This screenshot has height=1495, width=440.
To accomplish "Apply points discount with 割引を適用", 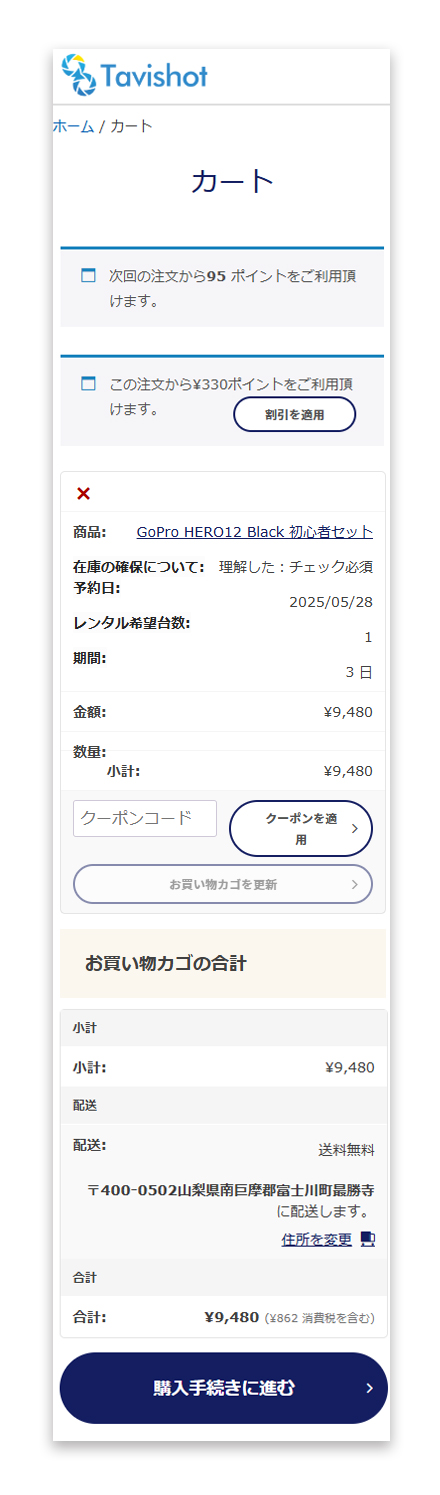I will pos(295,414).
